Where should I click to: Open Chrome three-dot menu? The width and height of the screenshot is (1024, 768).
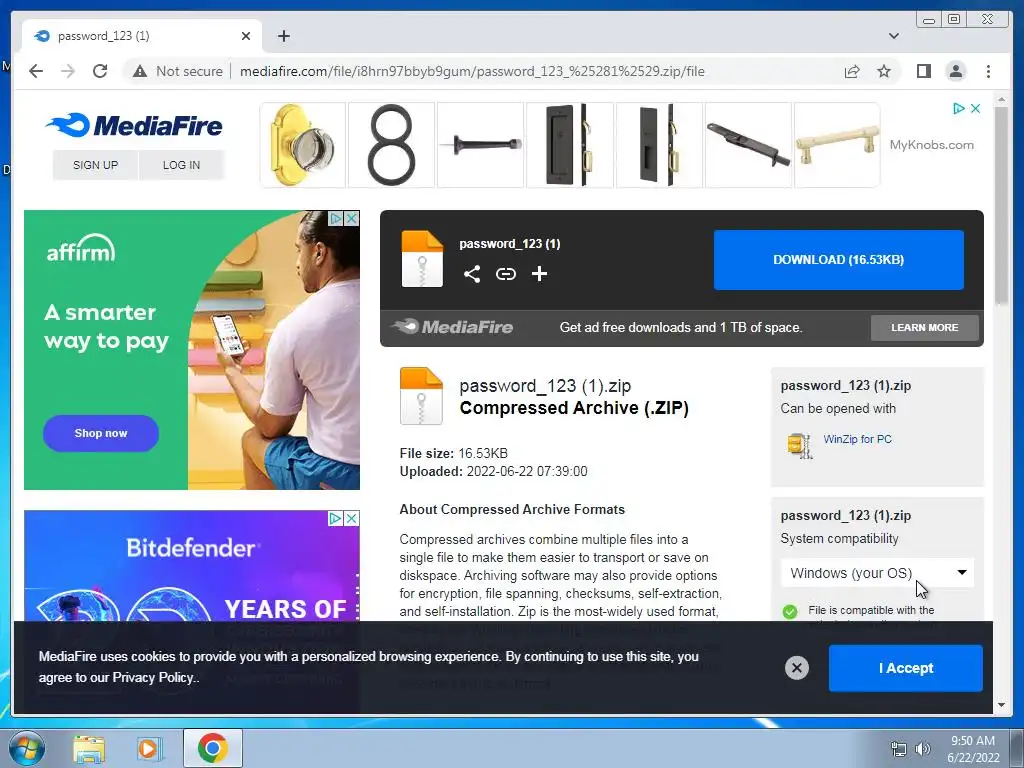pos(988,71)
